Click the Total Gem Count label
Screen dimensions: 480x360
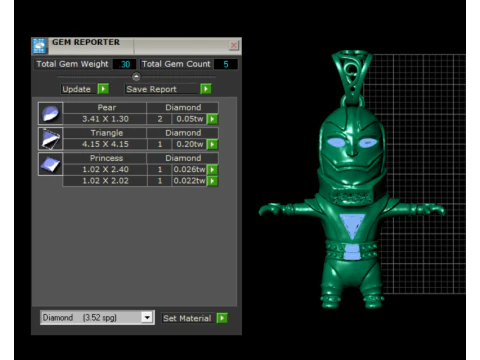pyautogui.click(x=176, y=64)
